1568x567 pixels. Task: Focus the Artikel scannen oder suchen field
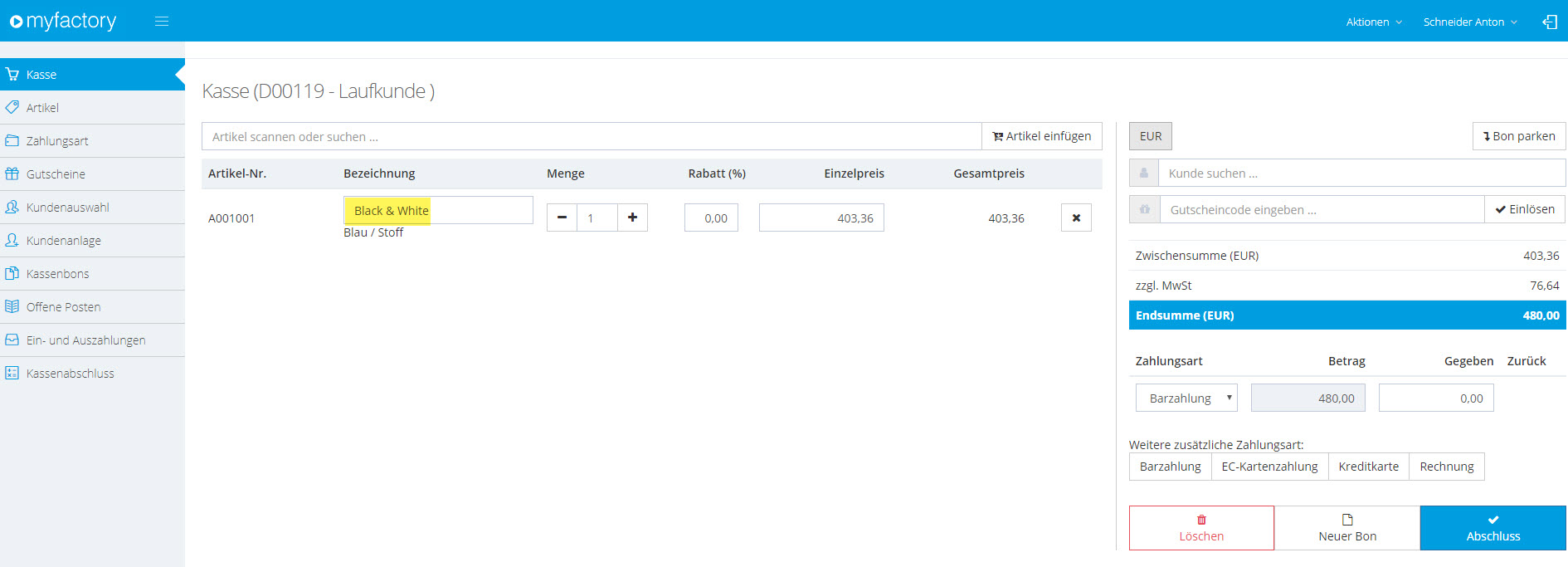(x=592, y=136)
